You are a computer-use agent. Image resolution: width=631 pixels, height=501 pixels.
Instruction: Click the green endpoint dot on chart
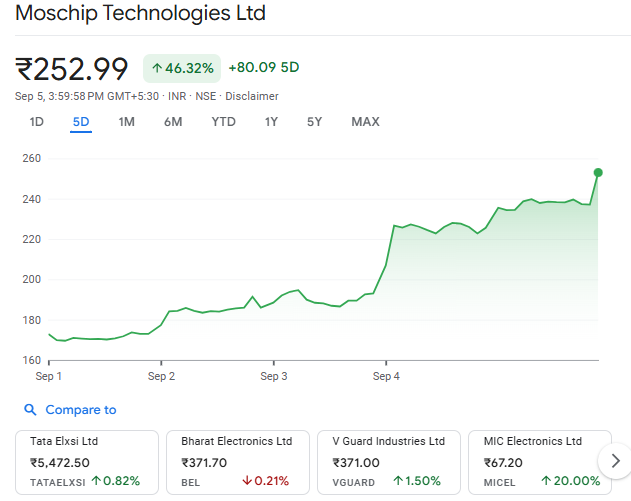(x=598, y=172)
